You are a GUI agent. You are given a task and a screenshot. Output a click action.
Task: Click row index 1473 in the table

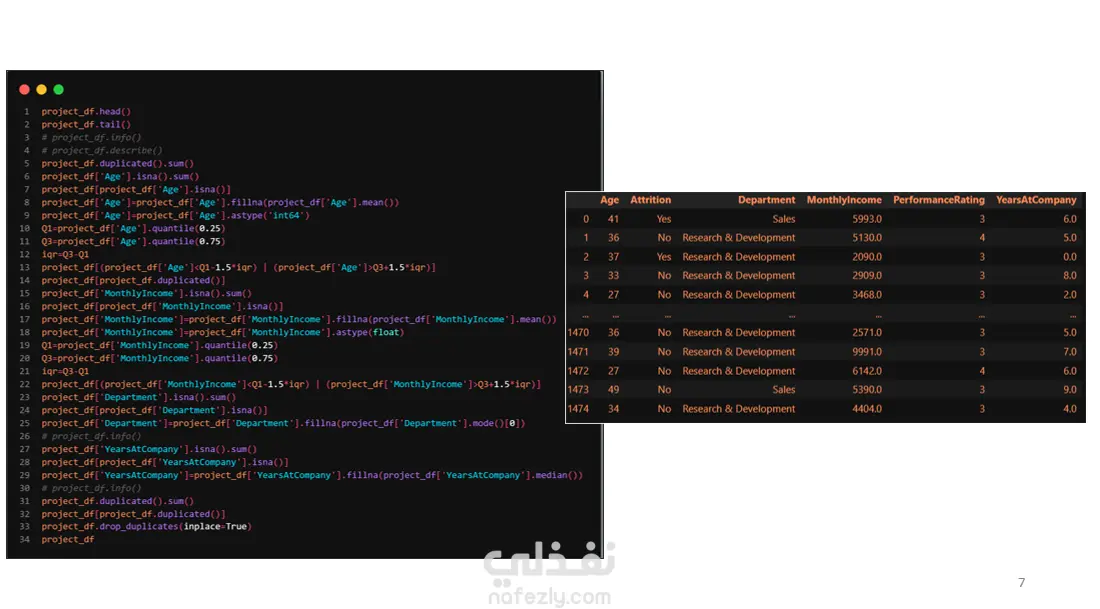[578, 389]
